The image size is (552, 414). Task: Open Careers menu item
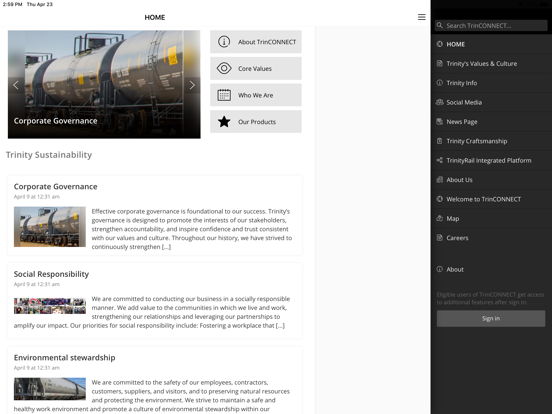(x=491, y=238)
